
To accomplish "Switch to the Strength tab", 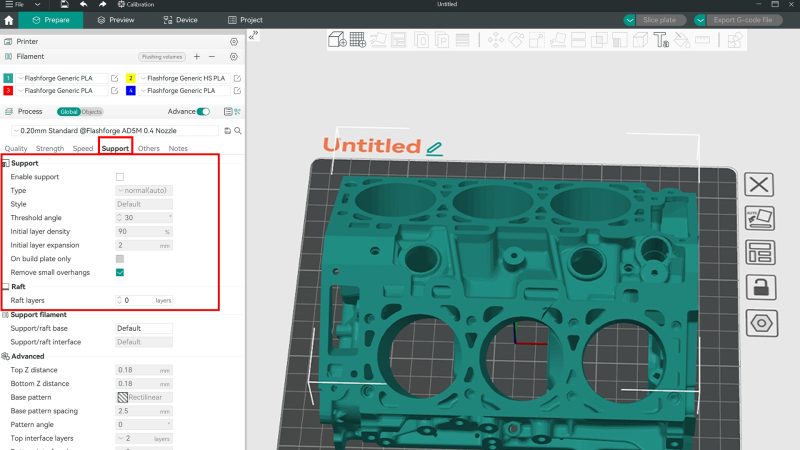I will [x=50, y=148].
